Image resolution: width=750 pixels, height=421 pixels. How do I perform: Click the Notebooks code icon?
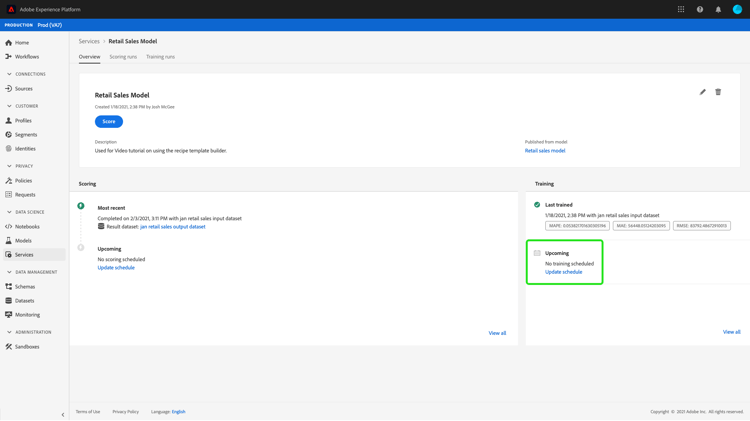click(x=9, y=226)
